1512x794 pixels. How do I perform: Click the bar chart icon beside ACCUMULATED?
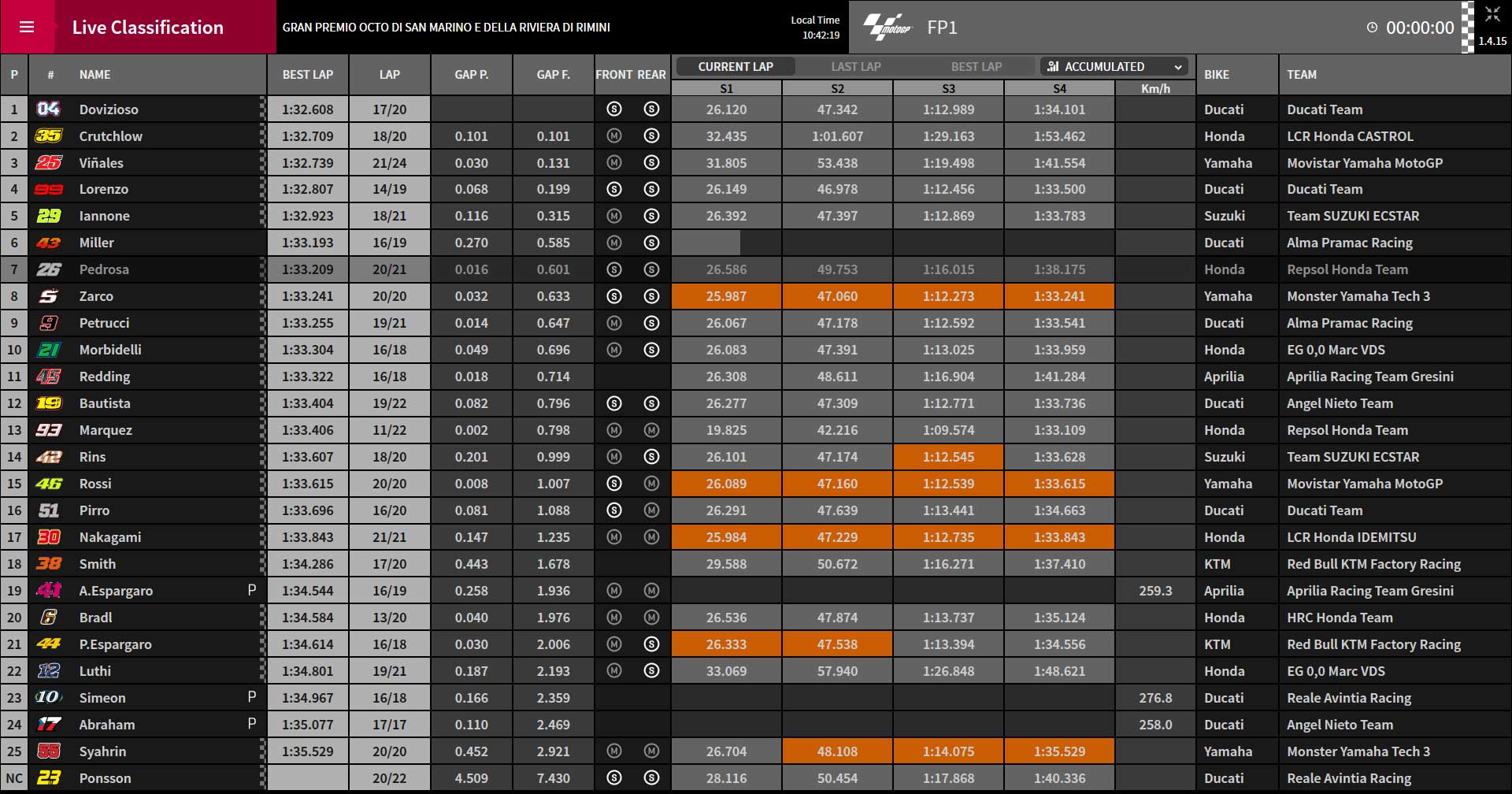[x=1053, y=67]
